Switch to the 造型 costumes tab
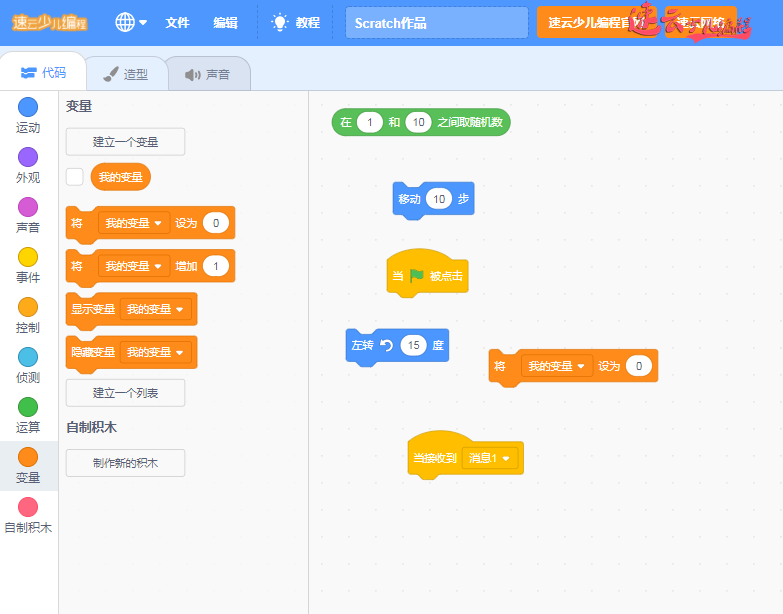783x614 pixels. [126, 74]
